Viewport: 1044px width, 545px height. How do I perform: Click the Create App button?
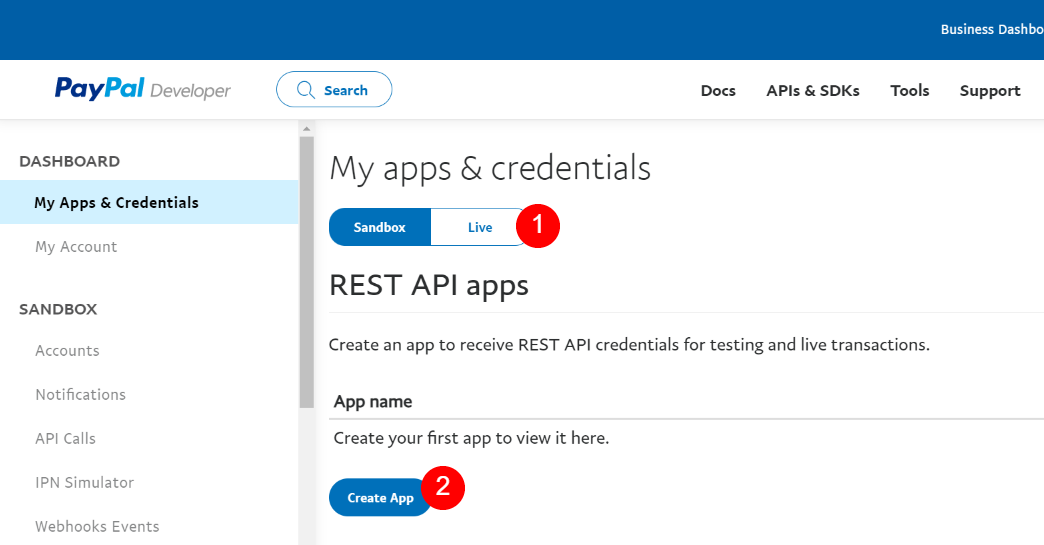380,498
